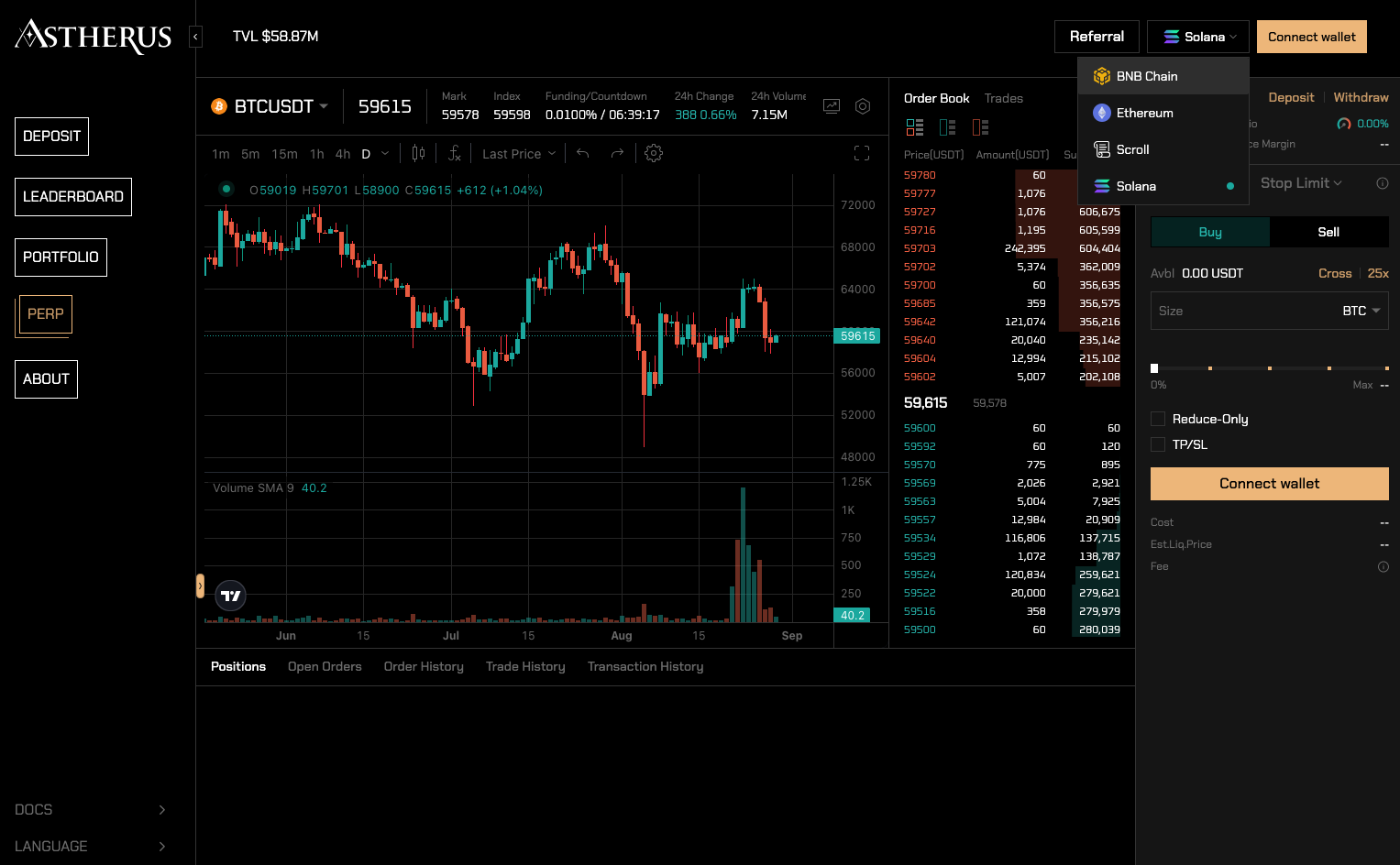The height and width of the screenshot is (865, 1400).
Task: Open LEADERBOARD from the sidebar
Action: 73,197
